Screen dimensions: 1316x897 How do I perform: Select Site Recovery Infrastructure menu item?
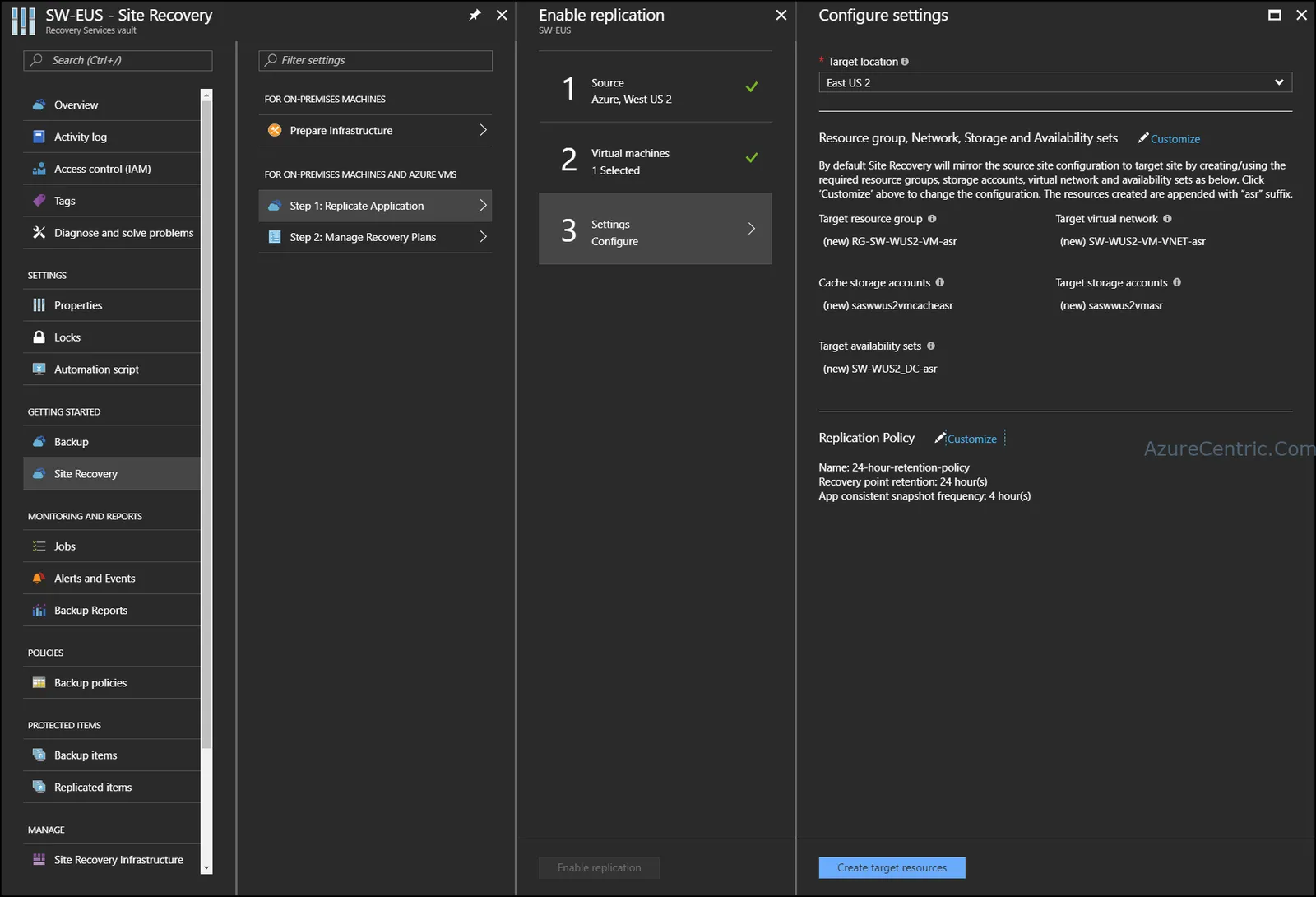[x=112, y=860]
